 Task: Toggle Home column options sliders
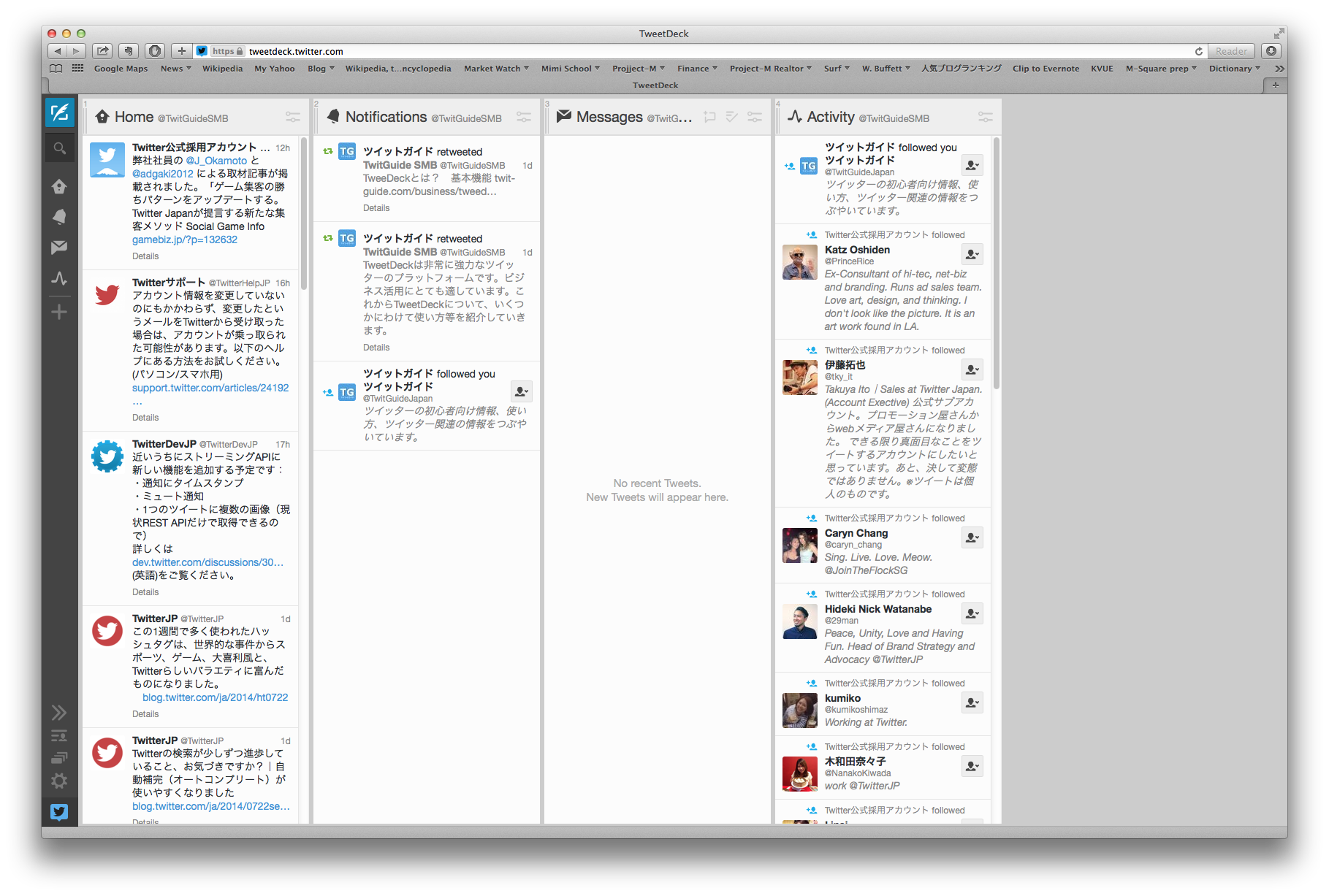292,117
